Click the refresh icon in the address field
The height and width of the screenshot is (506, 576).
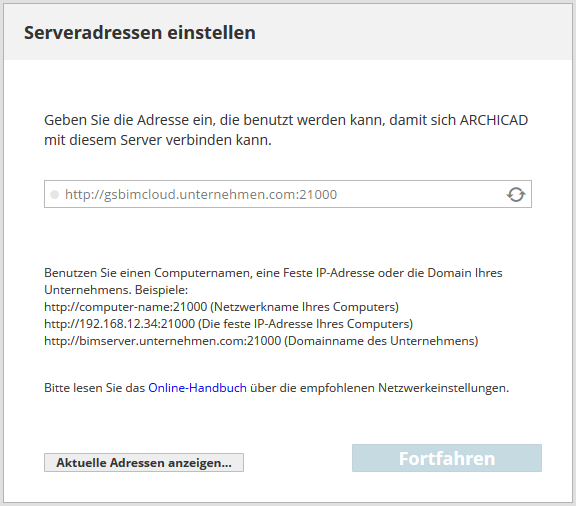point(516,194)
